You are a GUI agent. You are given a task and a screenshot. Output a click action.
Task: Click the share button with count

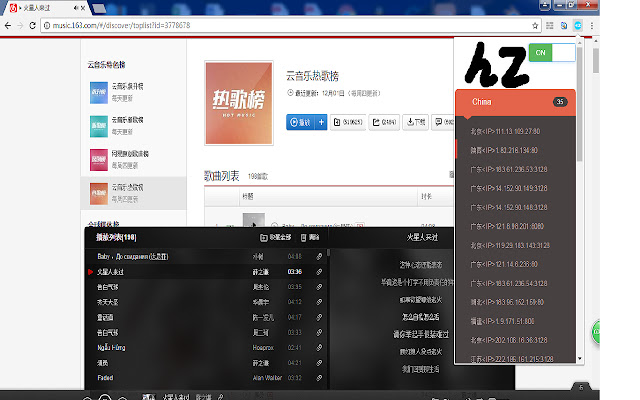tap(384, 123)
